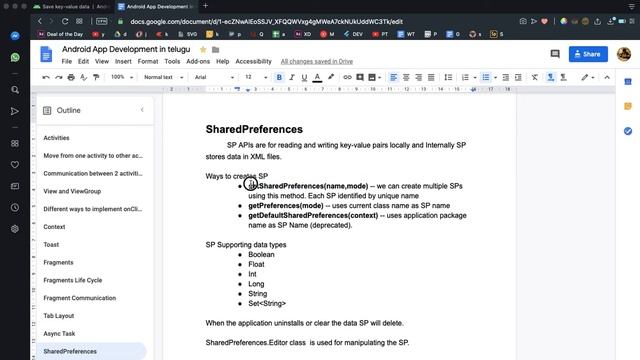Hide the menus with caret icon
This screenshot has height=360, width=640.
[607, 77]
